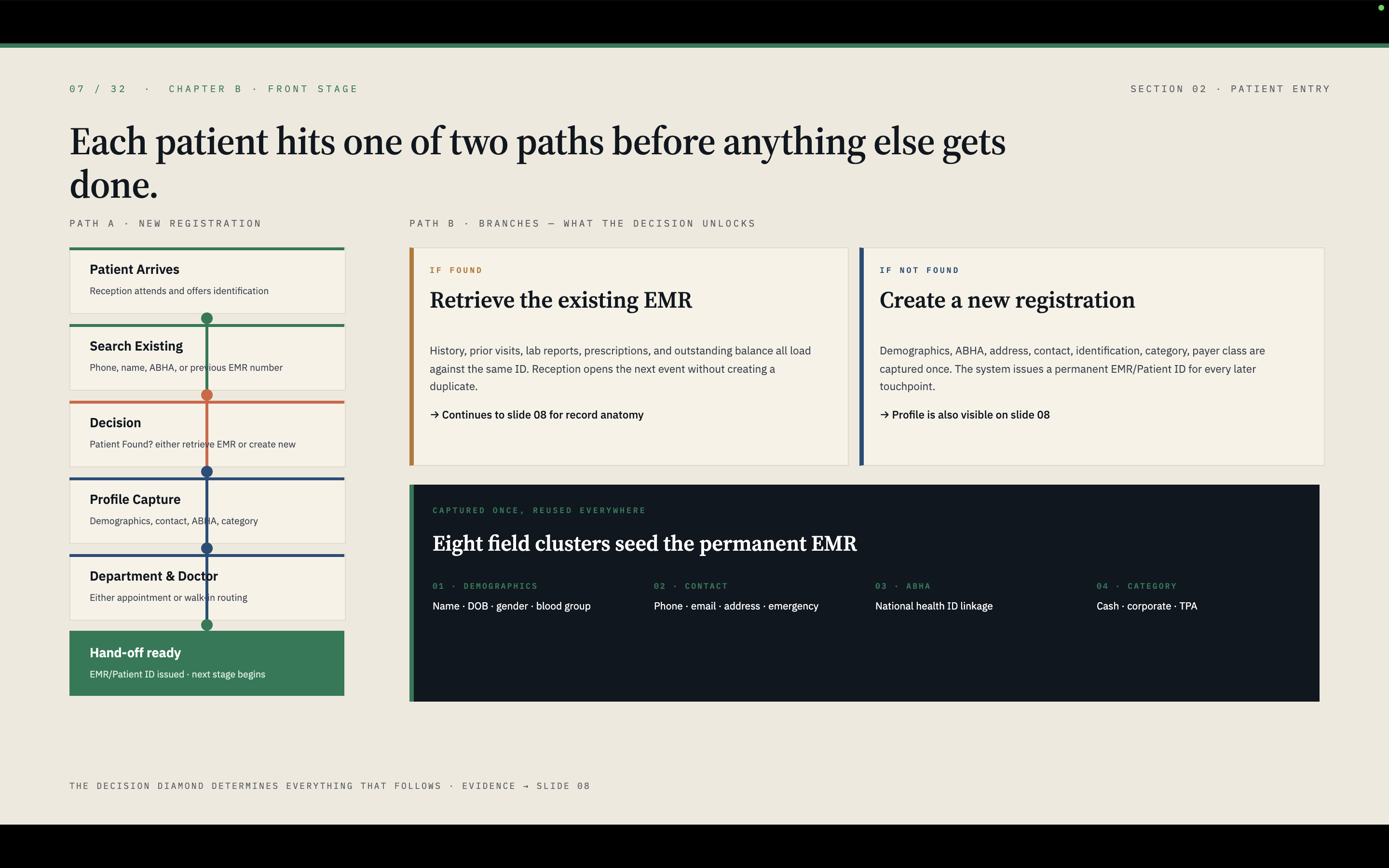Click 'Reception attends and offers identification'
This screenshot has width=1389, height=868.
point(179,291)
